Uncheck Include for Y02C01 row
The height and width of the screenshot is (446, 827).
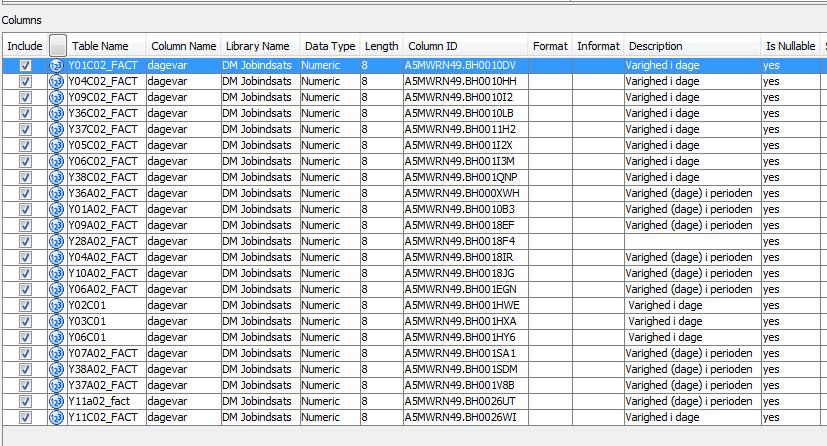pos(25,305)
